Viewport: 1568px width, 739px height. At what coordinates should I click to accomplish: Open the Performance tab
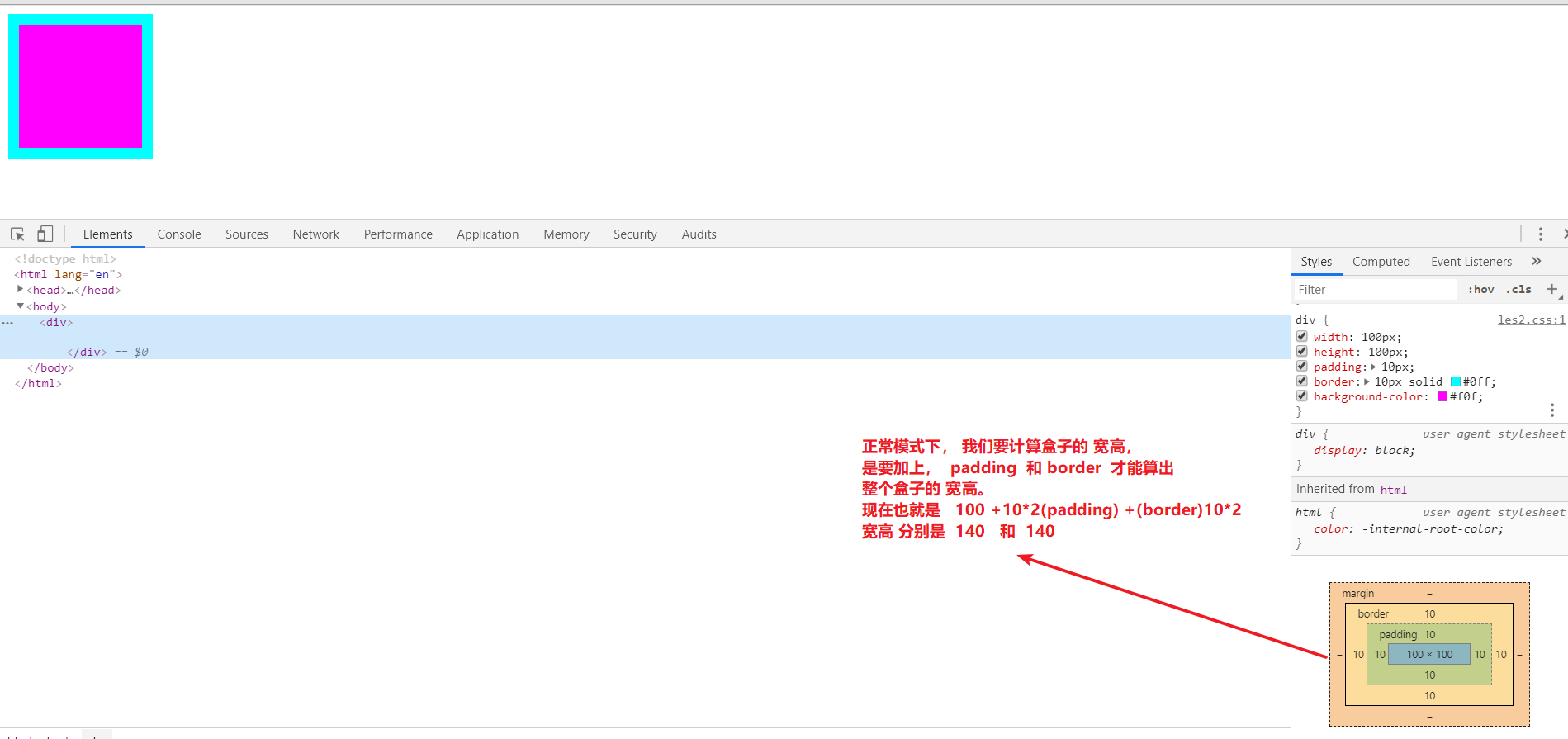(x=398, y=234)
